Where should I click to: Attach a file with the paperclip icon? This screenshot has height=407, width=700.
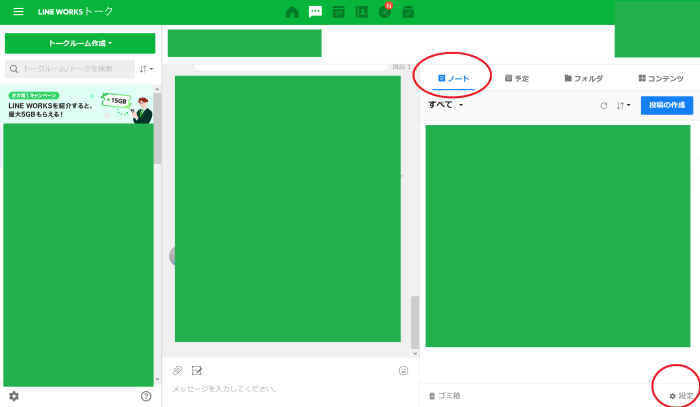(x=178, y=370)
